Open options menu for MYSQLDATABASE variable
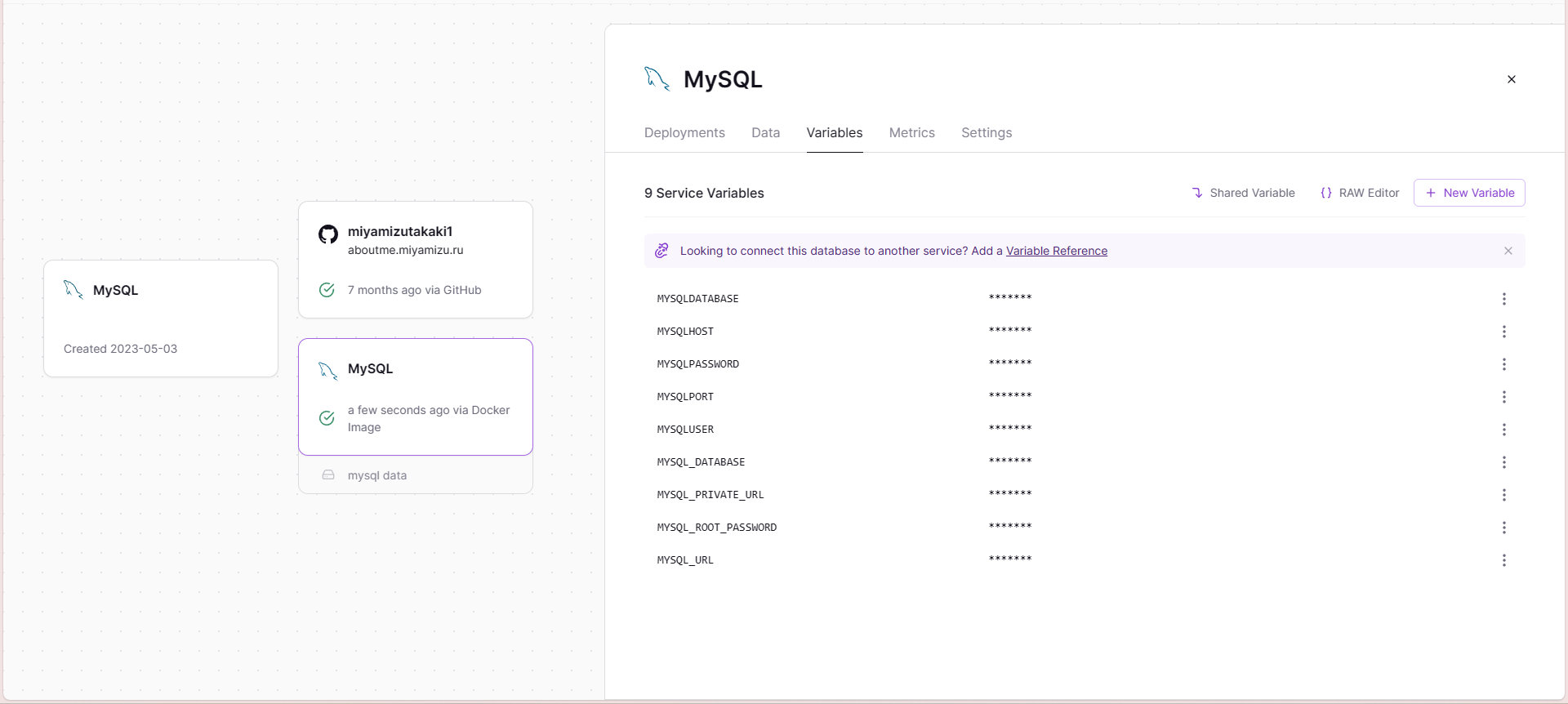1568x704 pixels. [1503, 299]
